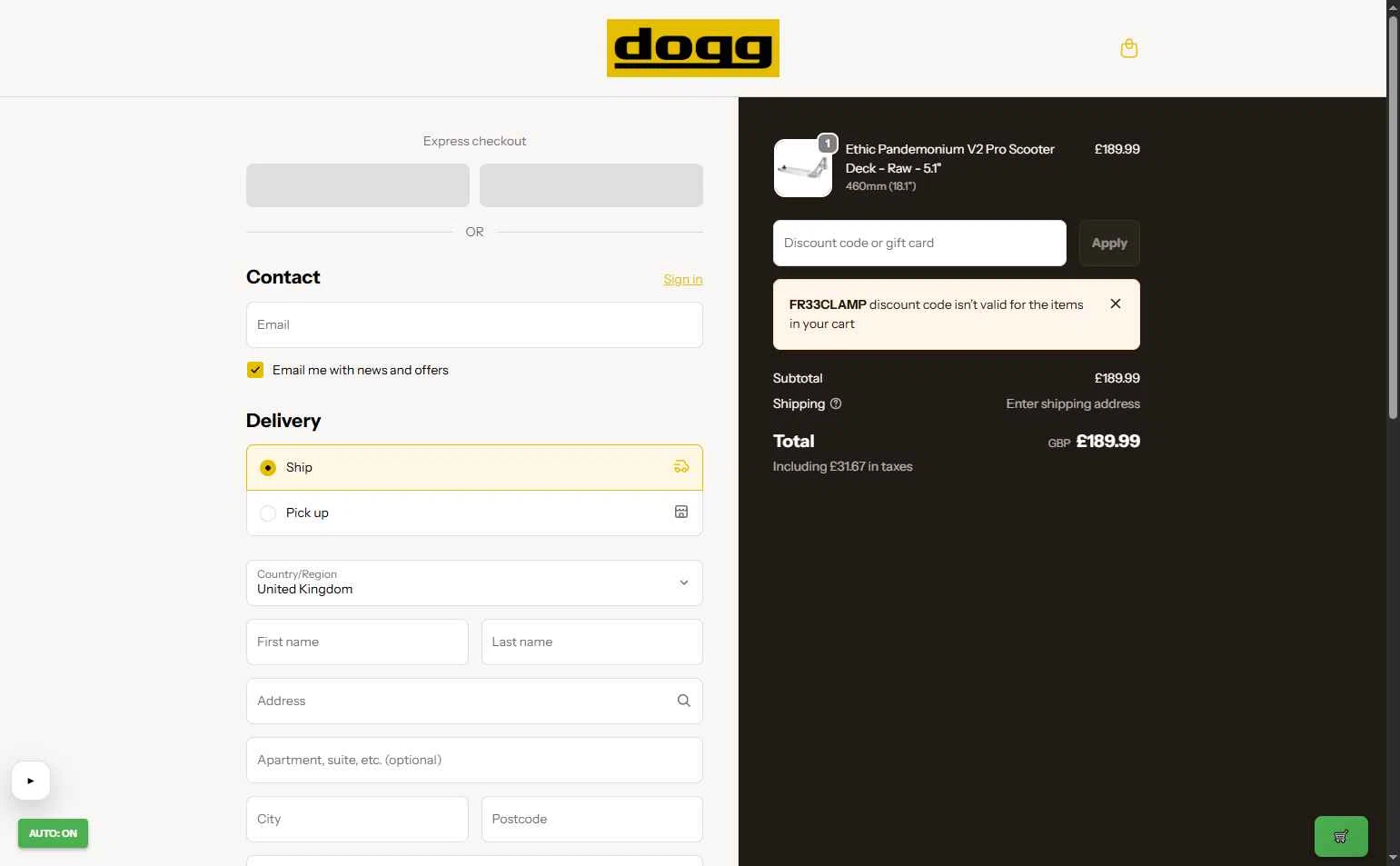The width and height of the screenshot is (1400, 866).
Task: Click the green cart widget button
Action: (1341, 836)
